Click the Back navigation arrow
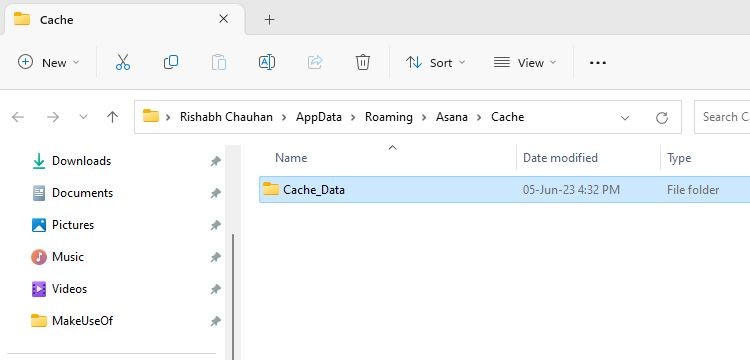 (18, 117)
